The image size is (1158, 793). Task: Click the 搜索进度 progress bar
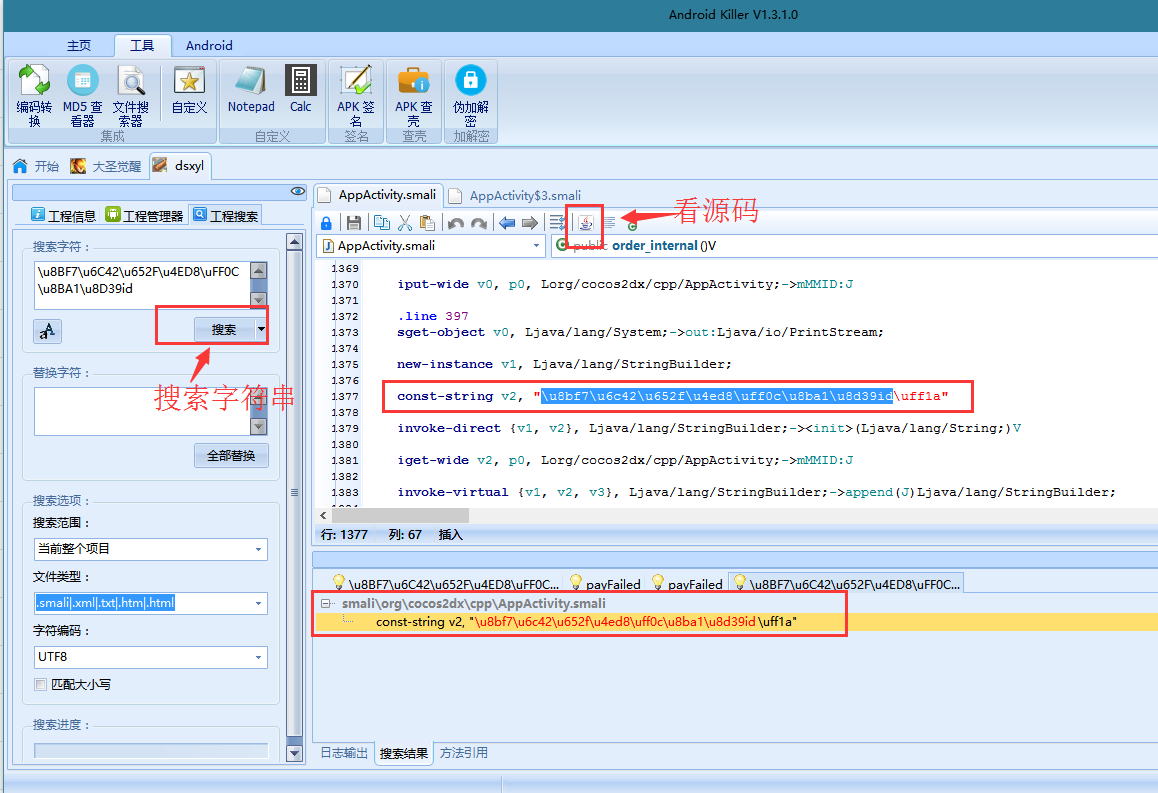(151, 751)
